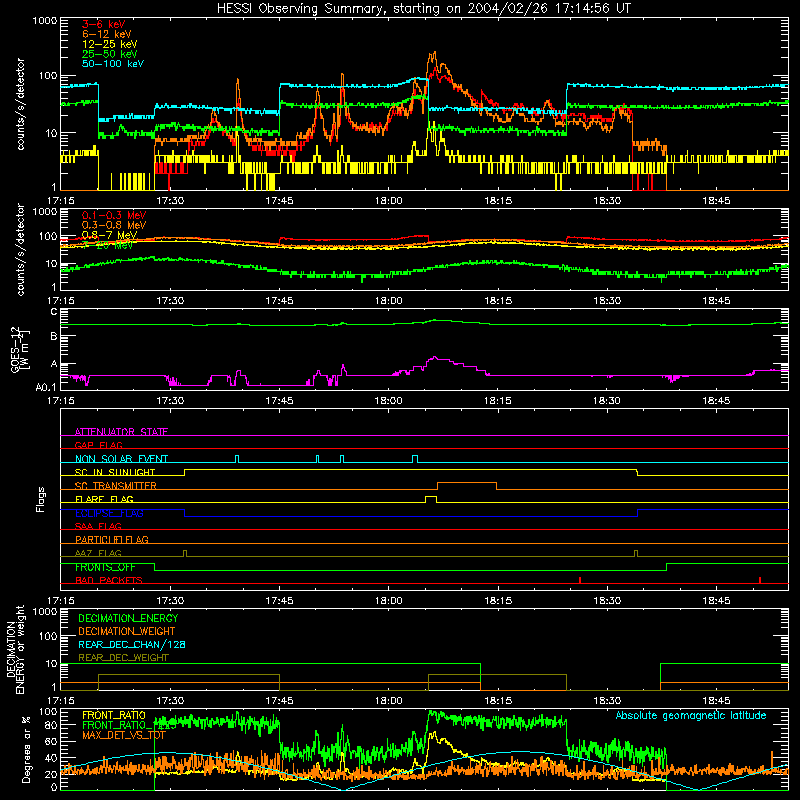Click the REAR_DEC_CHAN/128 legend label
The image size is (800, 800).
click(132, 644)
